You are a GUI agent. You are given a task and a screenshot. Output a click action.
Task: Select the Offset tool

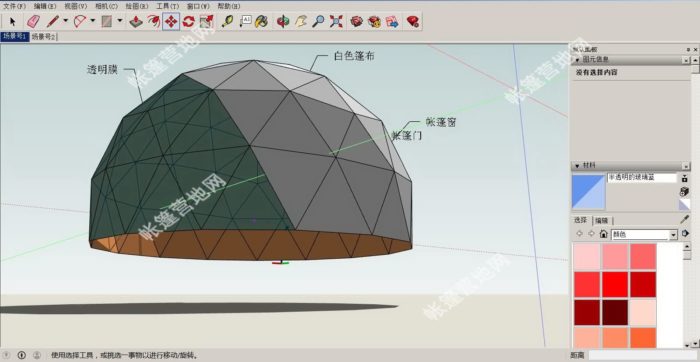point(154,21)
